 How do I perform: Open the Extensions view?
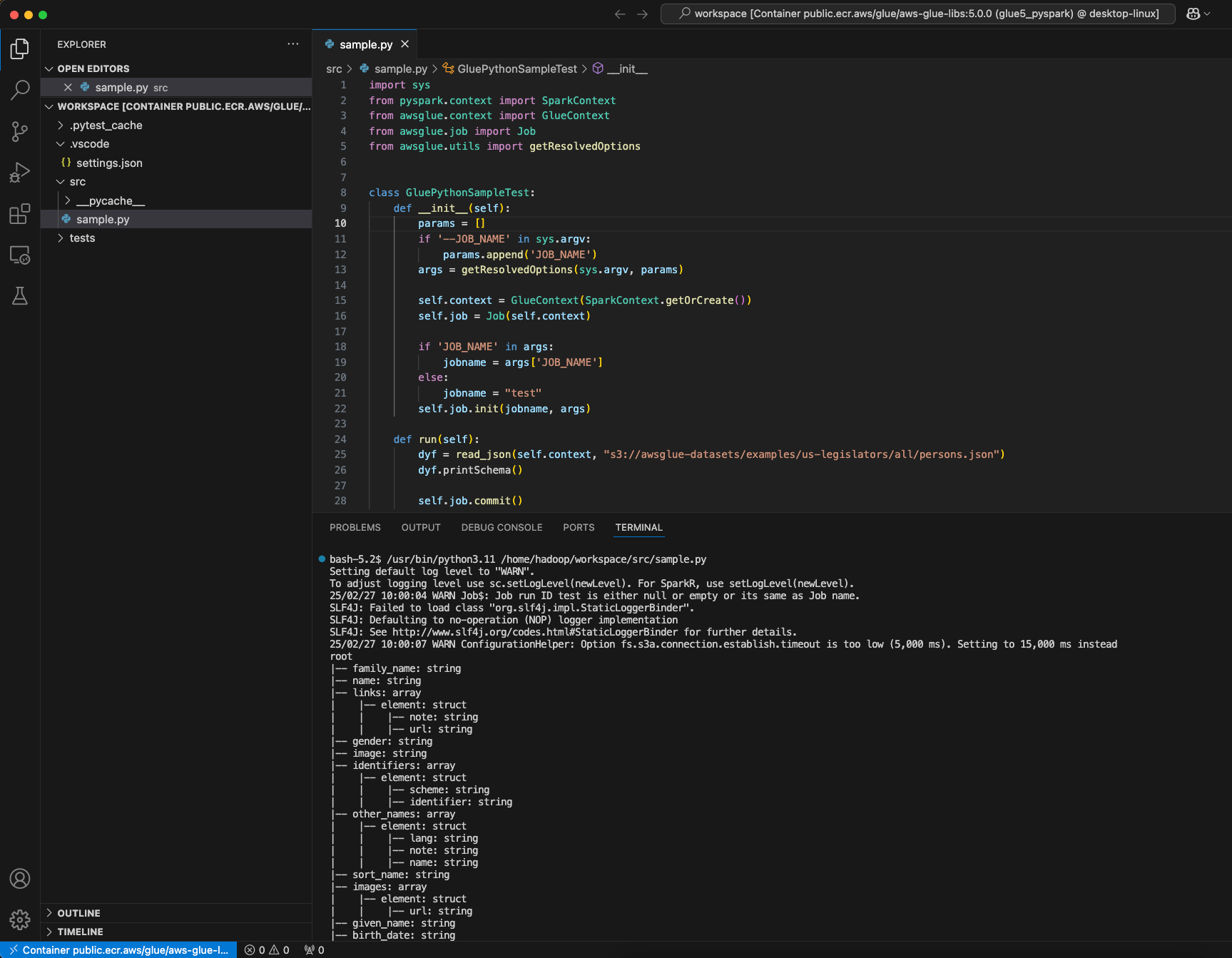click(x=20, y=213)
